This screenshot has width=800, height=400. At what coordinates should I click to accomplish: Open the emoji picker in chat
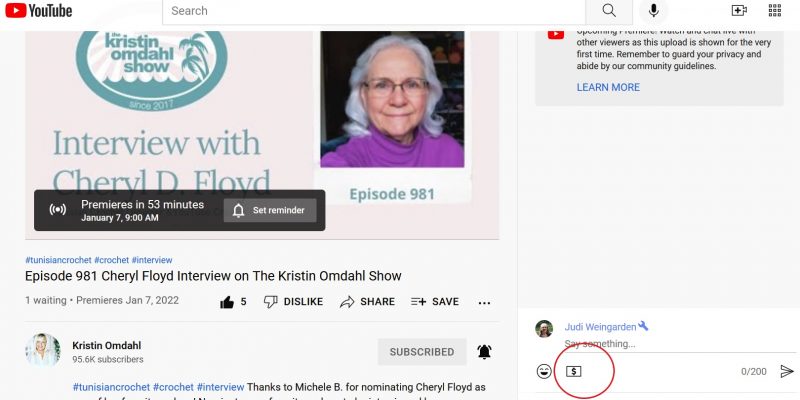click(x=544, y=371)
